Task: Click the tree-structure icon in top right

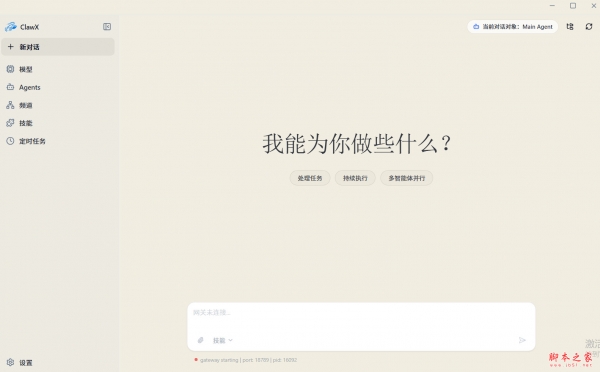Action: (x=570, y=26)
